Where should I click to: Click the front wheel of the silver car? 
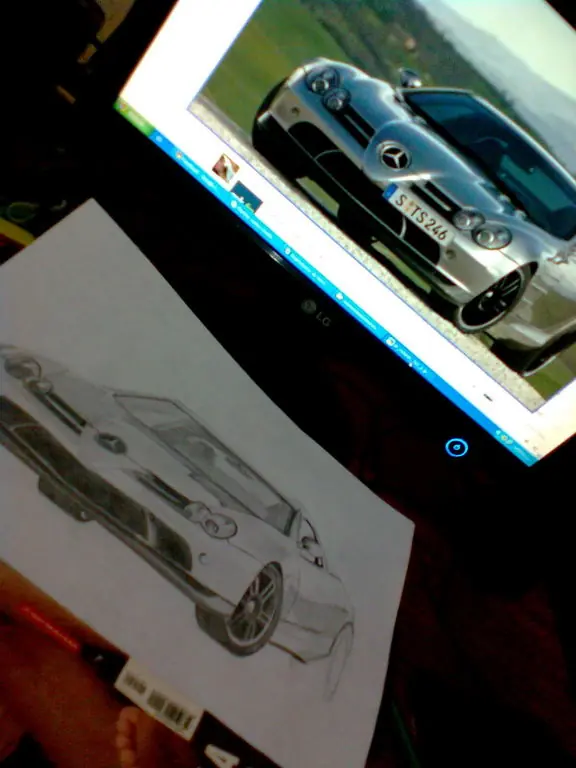[490, 298]
